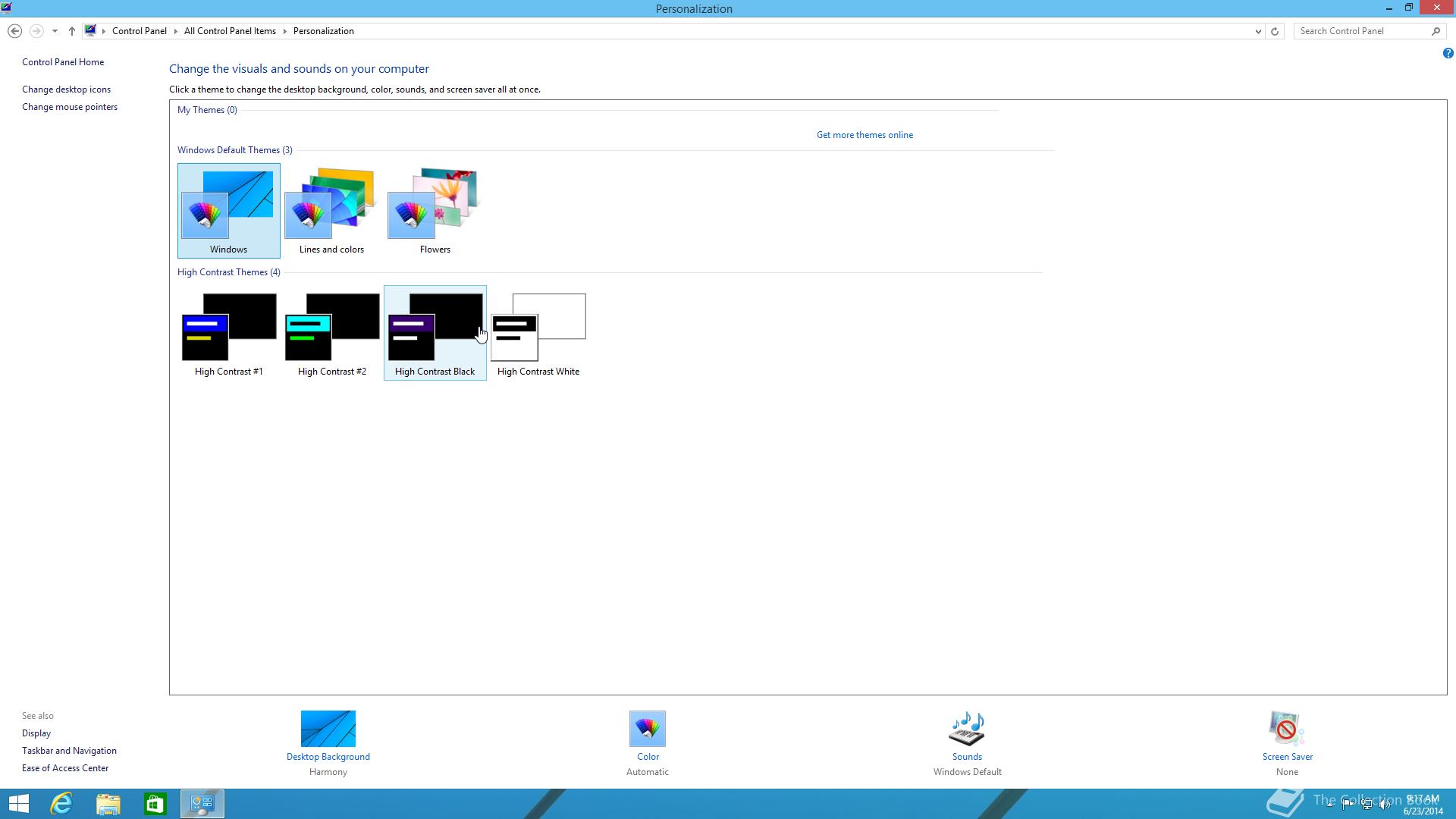Choose the Flowers theme
Image resolution: width=1456 pixels, height=819 pixels.
(435, 211)
